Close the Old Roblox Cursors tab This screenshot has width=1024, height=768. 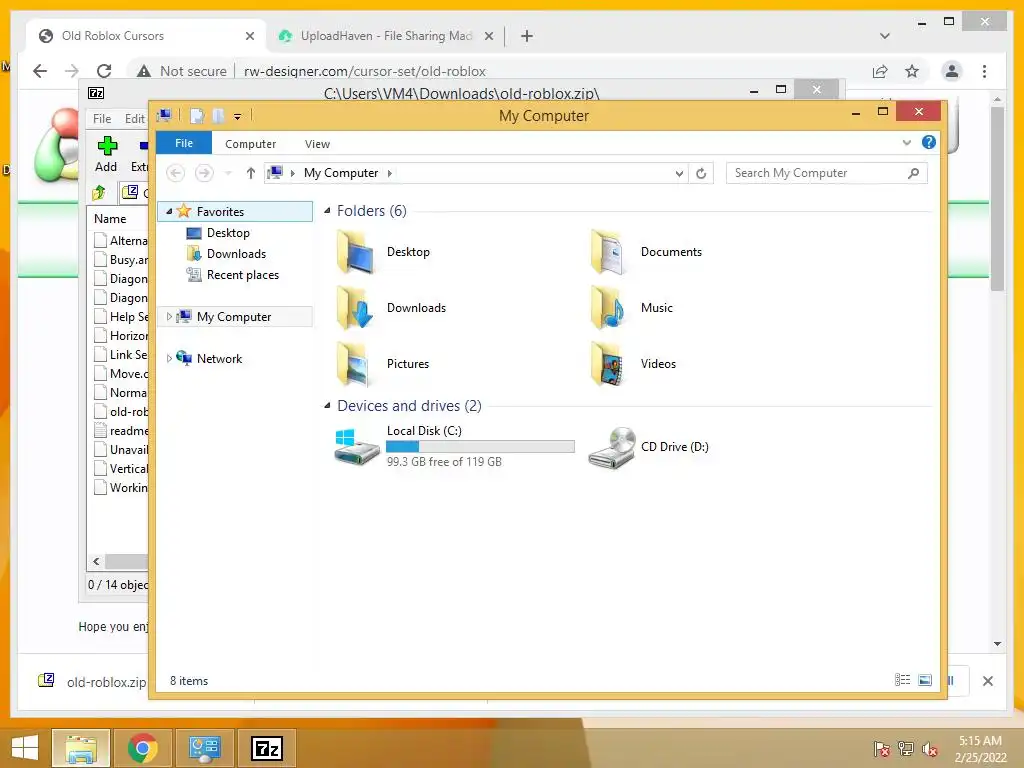click(249, 36)
